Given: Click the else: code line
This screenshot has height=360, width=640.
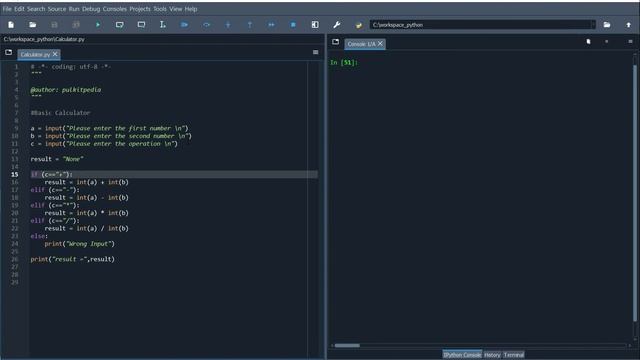Looking at the screenshot, I should 39,236.
